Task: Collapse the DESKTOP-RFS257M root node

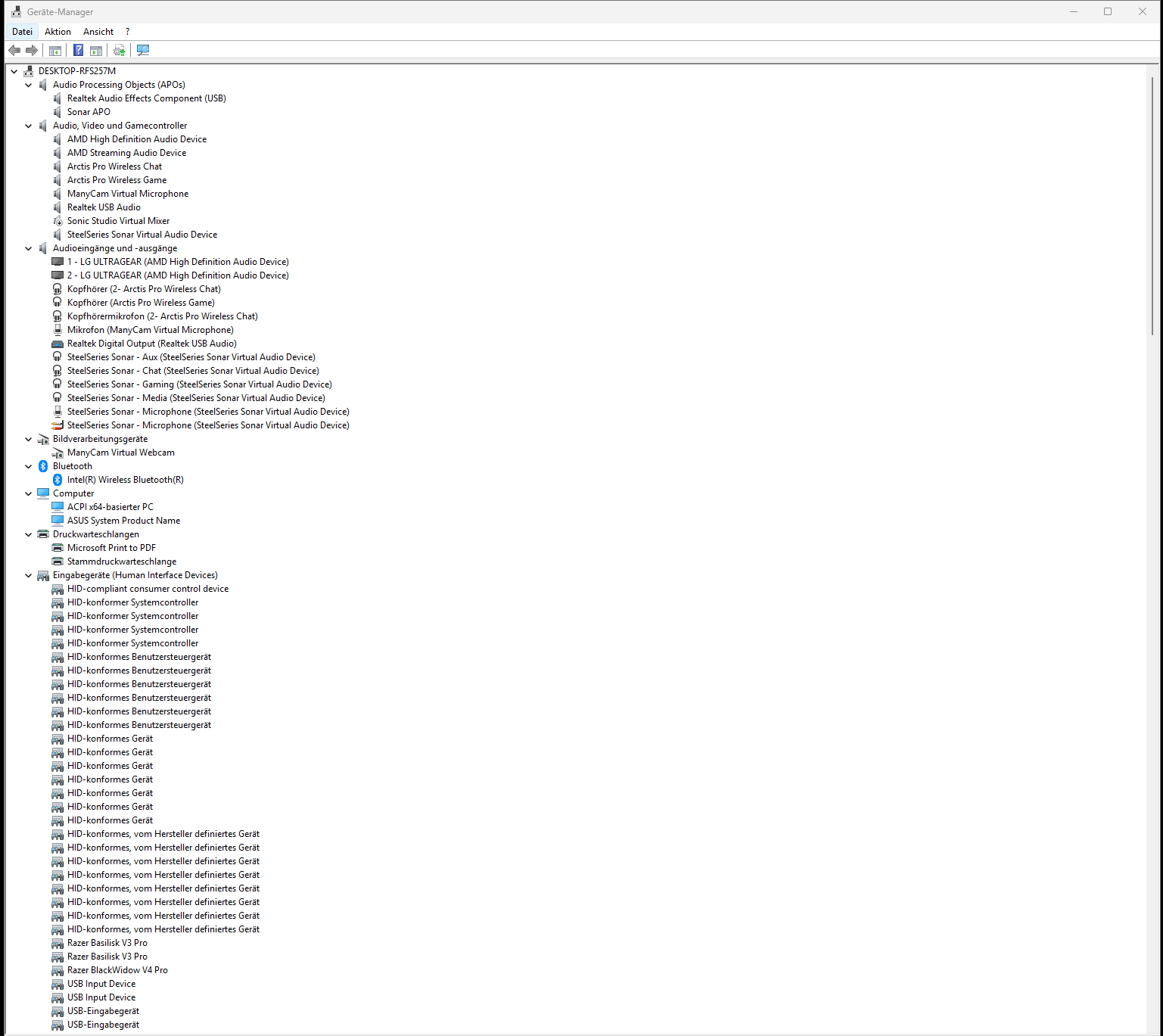Action: (14, 71)
